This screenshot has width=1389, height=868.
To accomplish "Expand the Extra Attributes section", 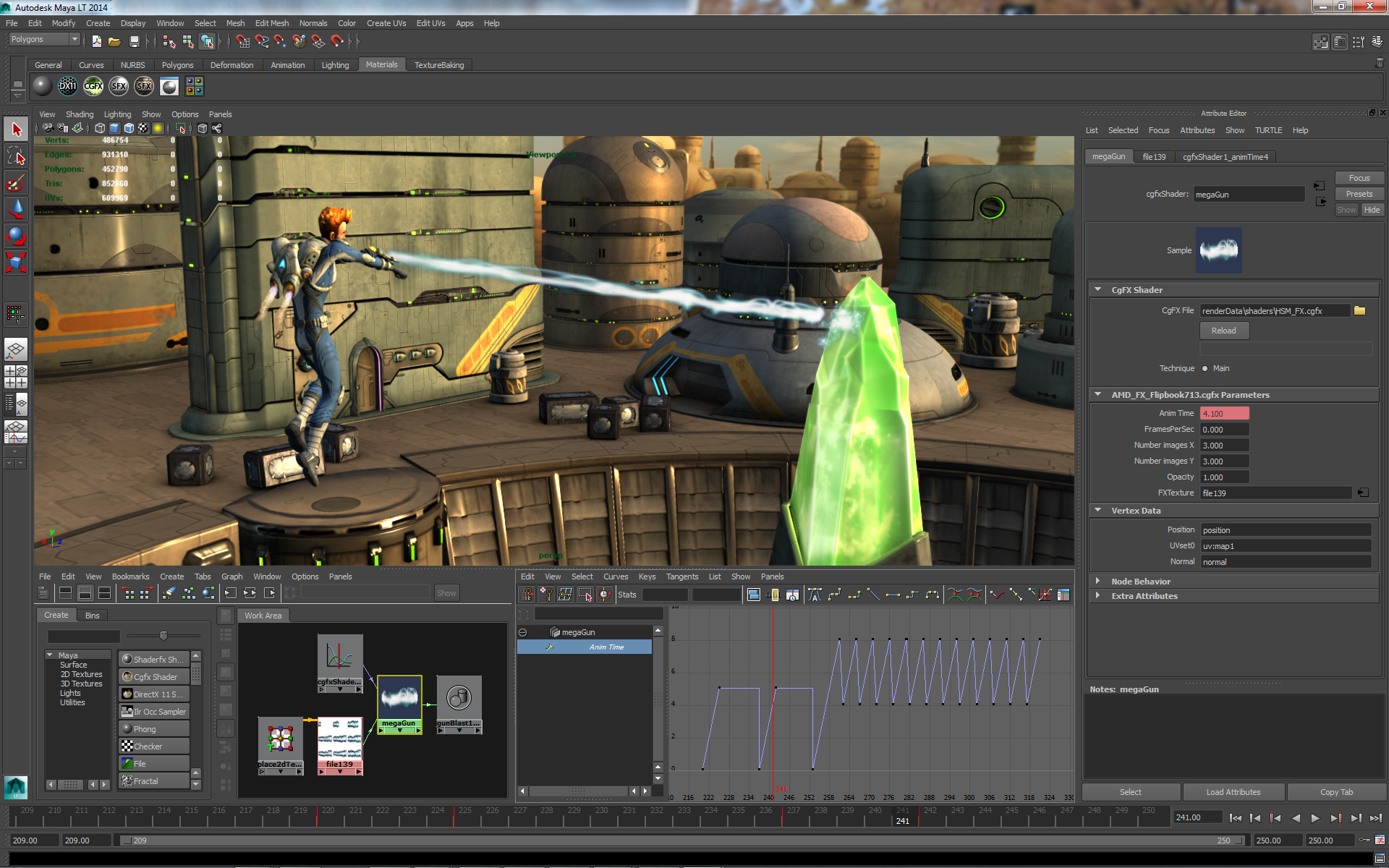I will click(1098, 596).
